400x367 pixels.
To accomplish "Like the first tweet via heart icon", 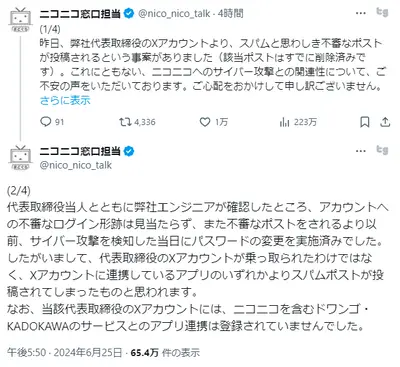I will coord(205,122).
